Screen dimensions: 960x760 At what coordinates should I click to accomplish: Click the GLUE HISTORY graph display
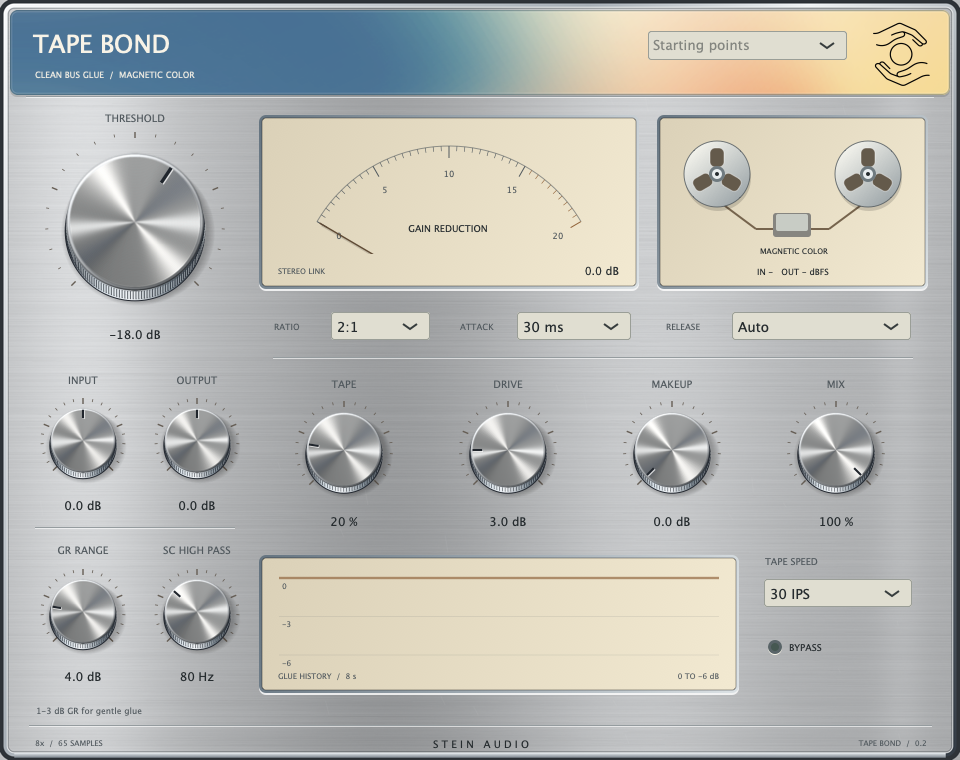(499, 625)
